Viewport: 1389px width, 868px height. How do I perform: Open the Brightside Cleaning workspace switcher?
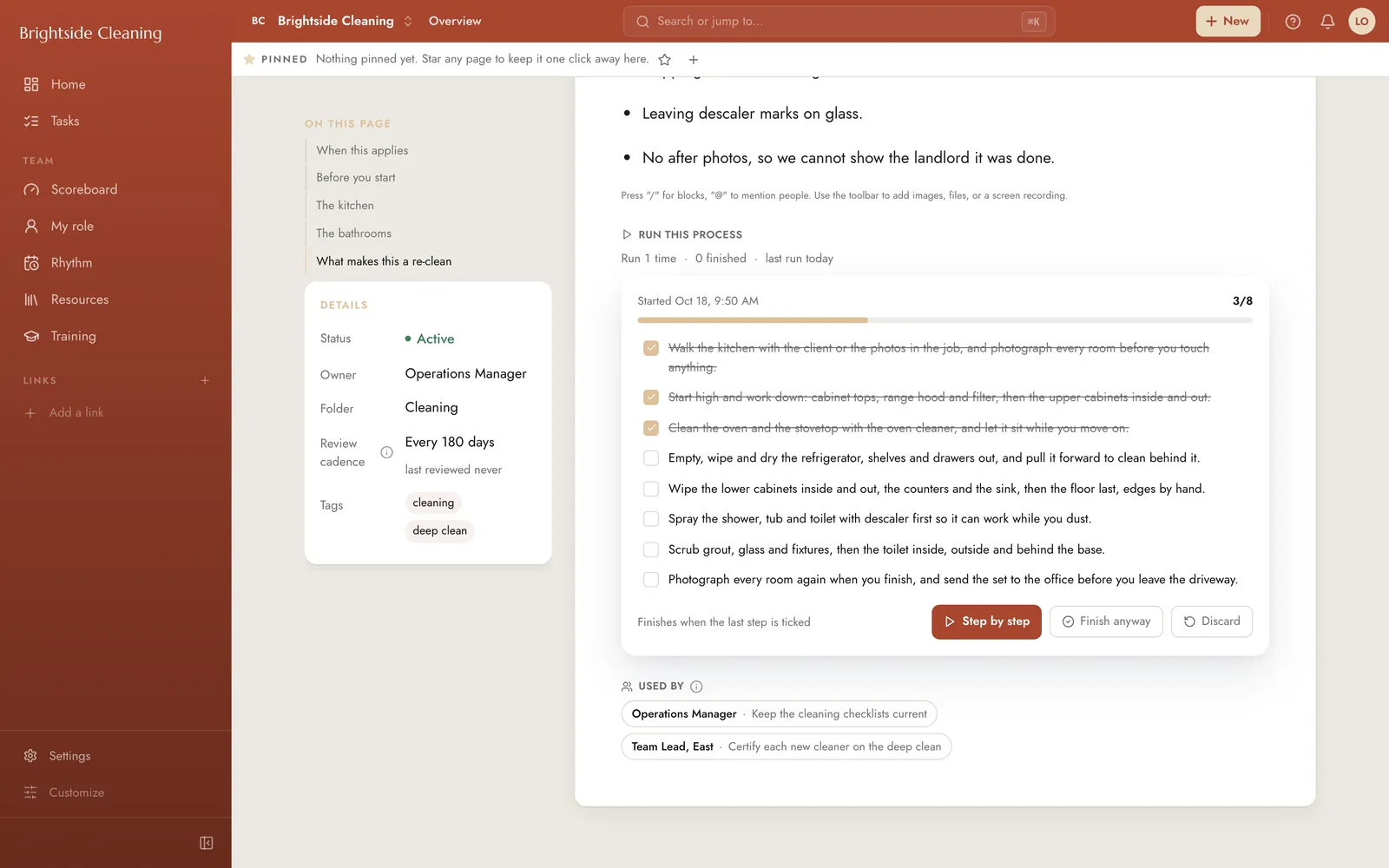pyautogui.click(x=332, y=21)
